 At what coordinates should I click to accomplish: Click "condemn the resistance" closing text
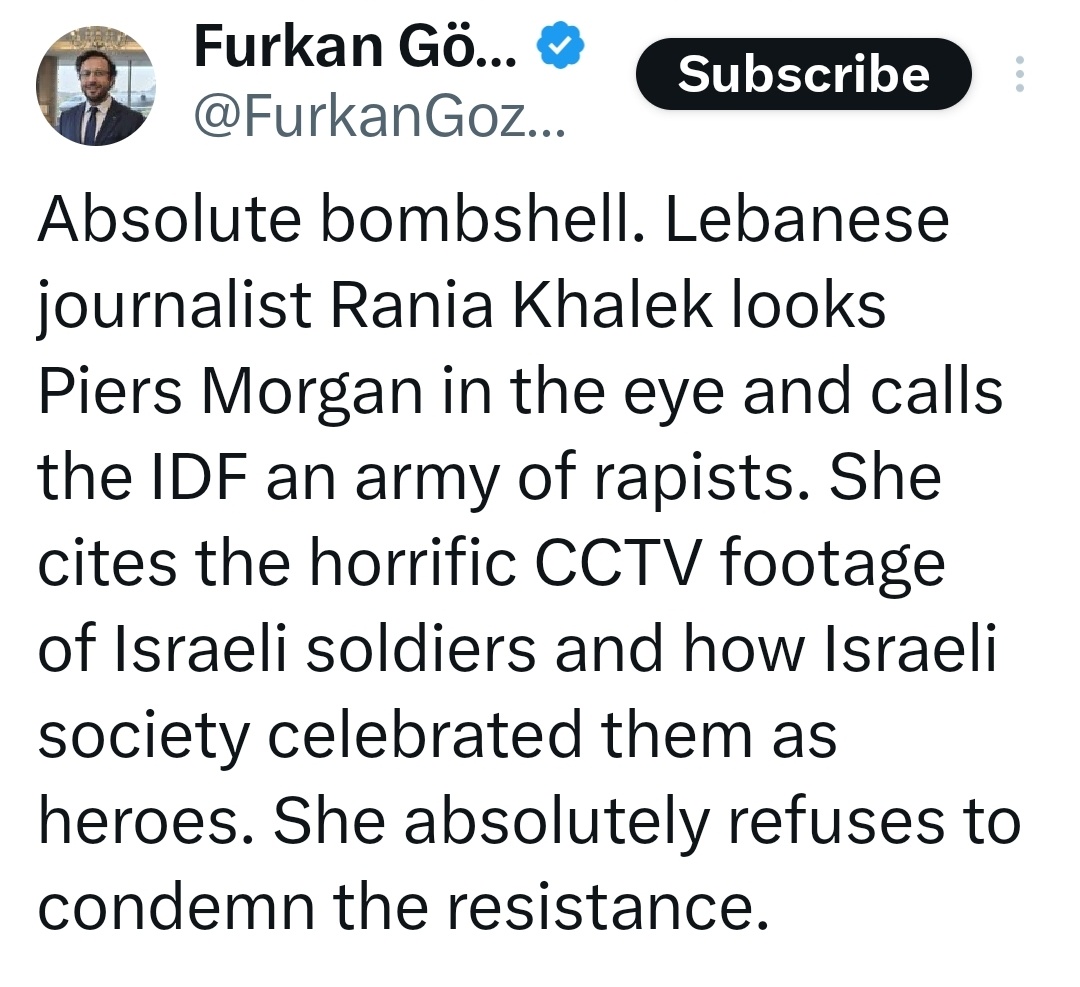(x=393, y=908)
